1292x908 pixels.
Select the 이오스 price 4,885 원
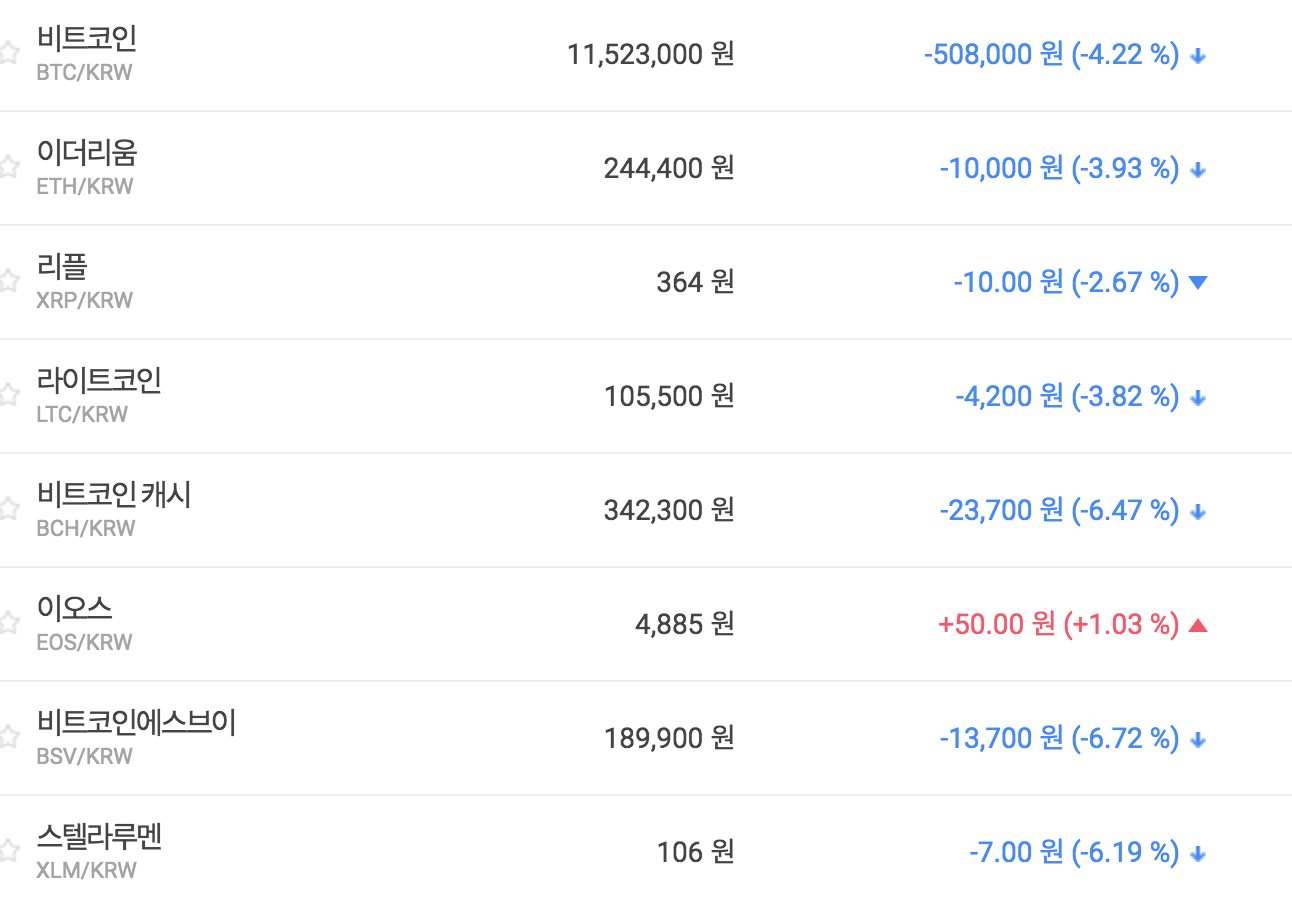(x=684, y=624)
